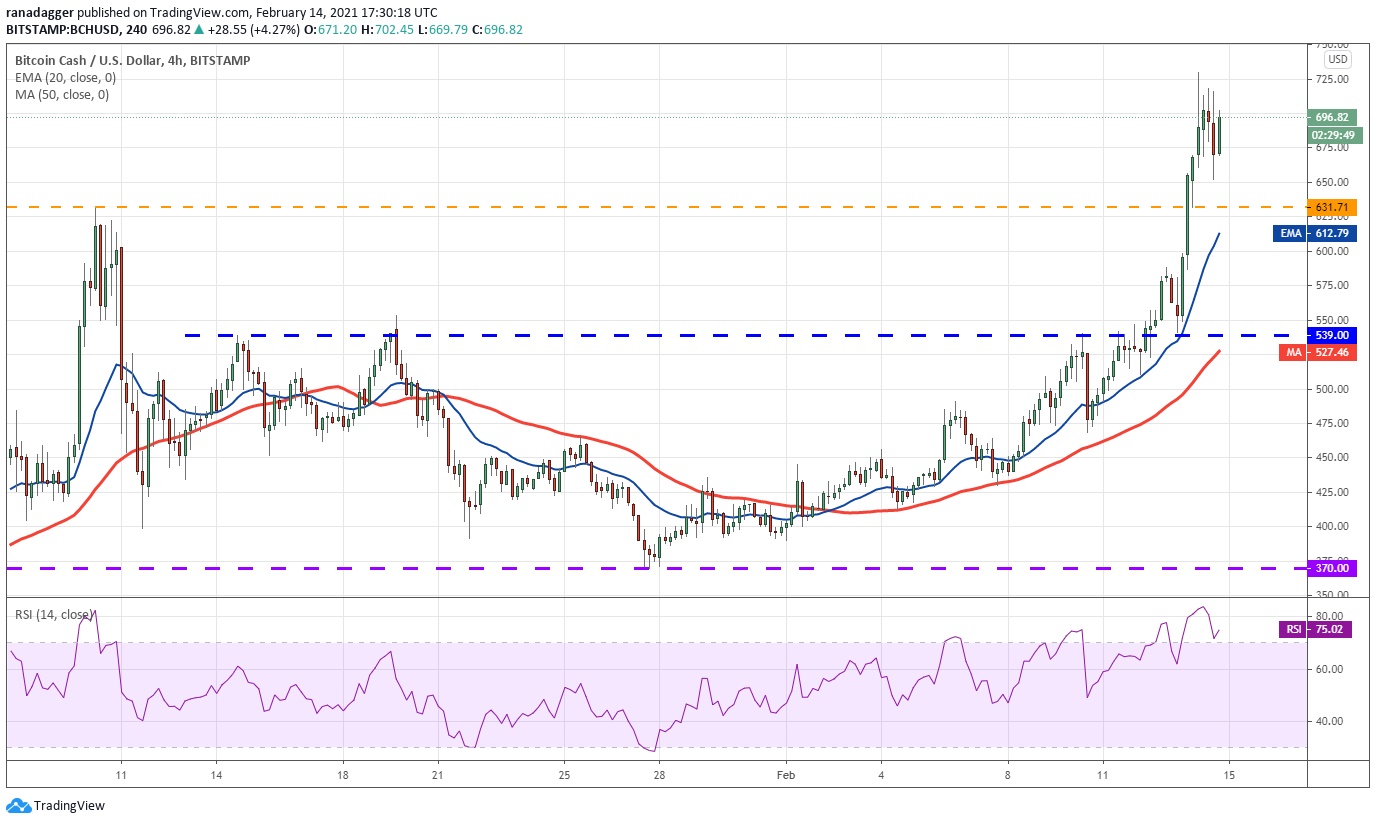Click the 18 date on the time axis
This screenshot has width=1376, height=824.
342,775
